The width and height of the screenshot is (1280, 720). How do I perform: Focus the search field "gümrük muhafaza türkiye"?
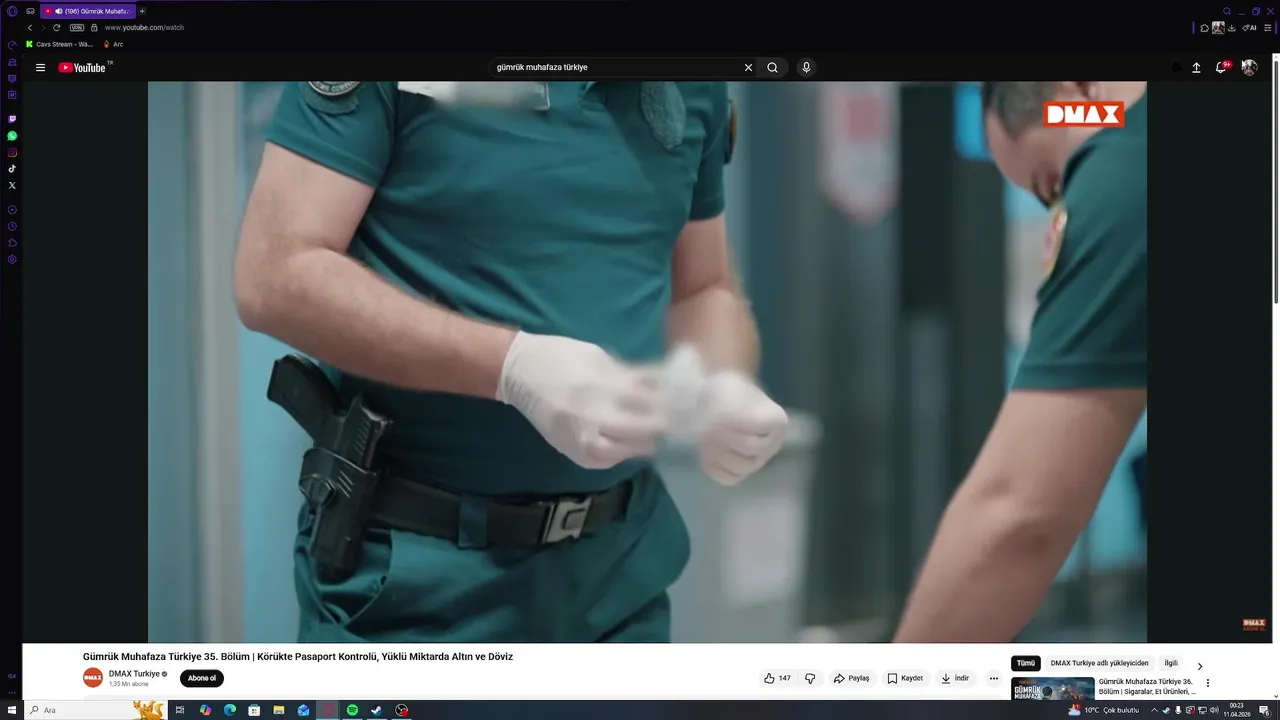coord(615,68)
